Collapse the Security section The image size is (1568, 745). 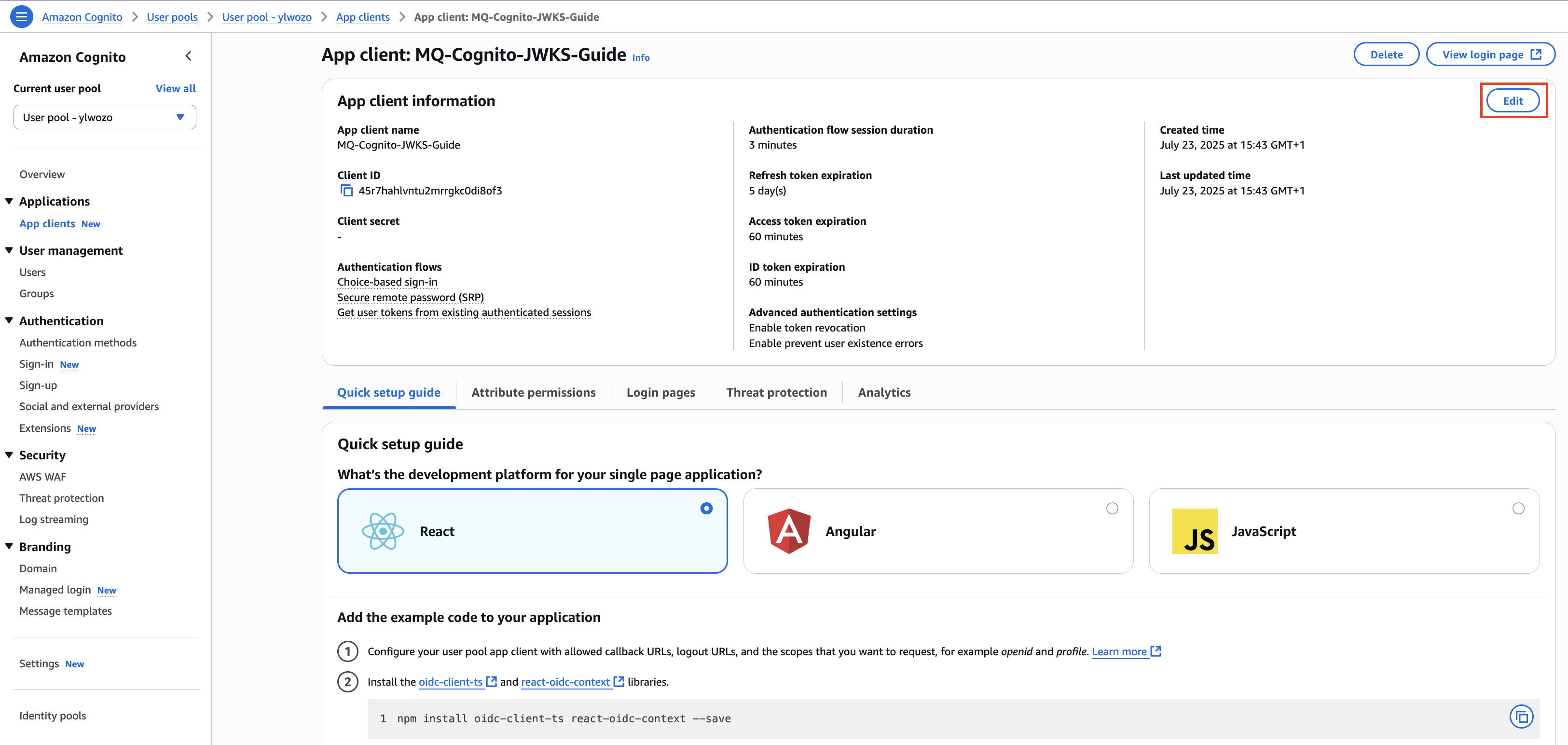[9, 455]
